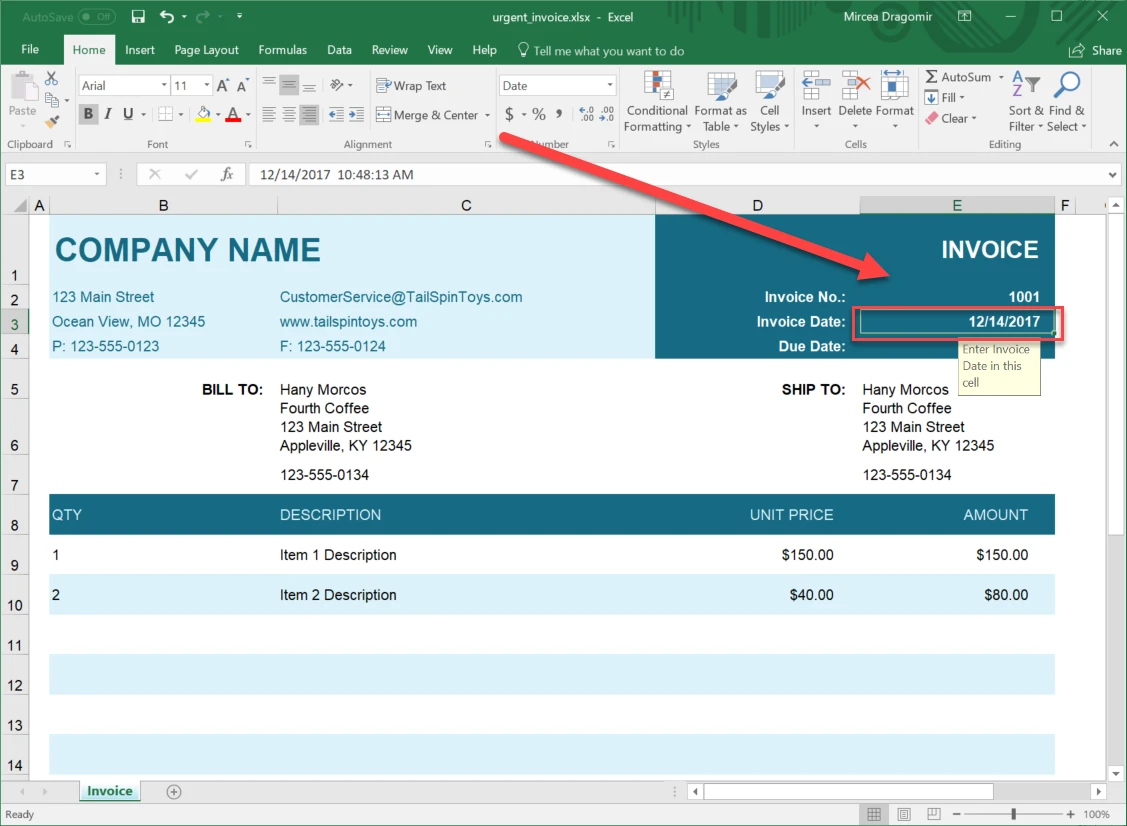Toggle Bold formatting
This screenshot has height=826, width=1127.
tap(88, 114)
